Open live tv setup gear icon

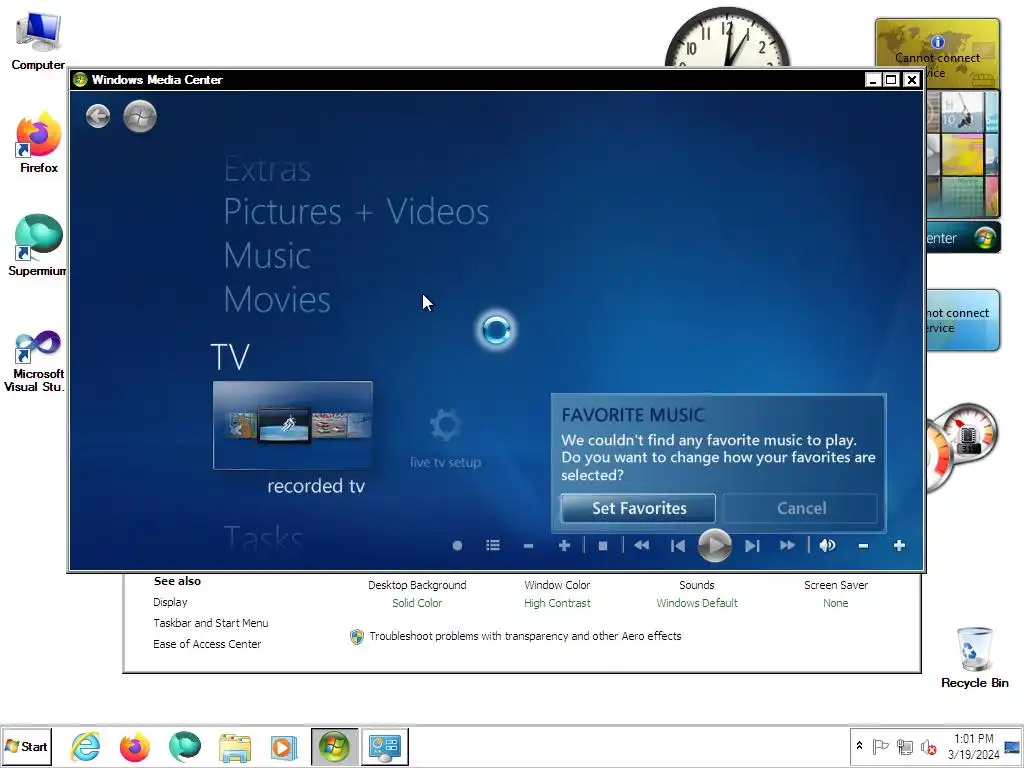(446, 425)
